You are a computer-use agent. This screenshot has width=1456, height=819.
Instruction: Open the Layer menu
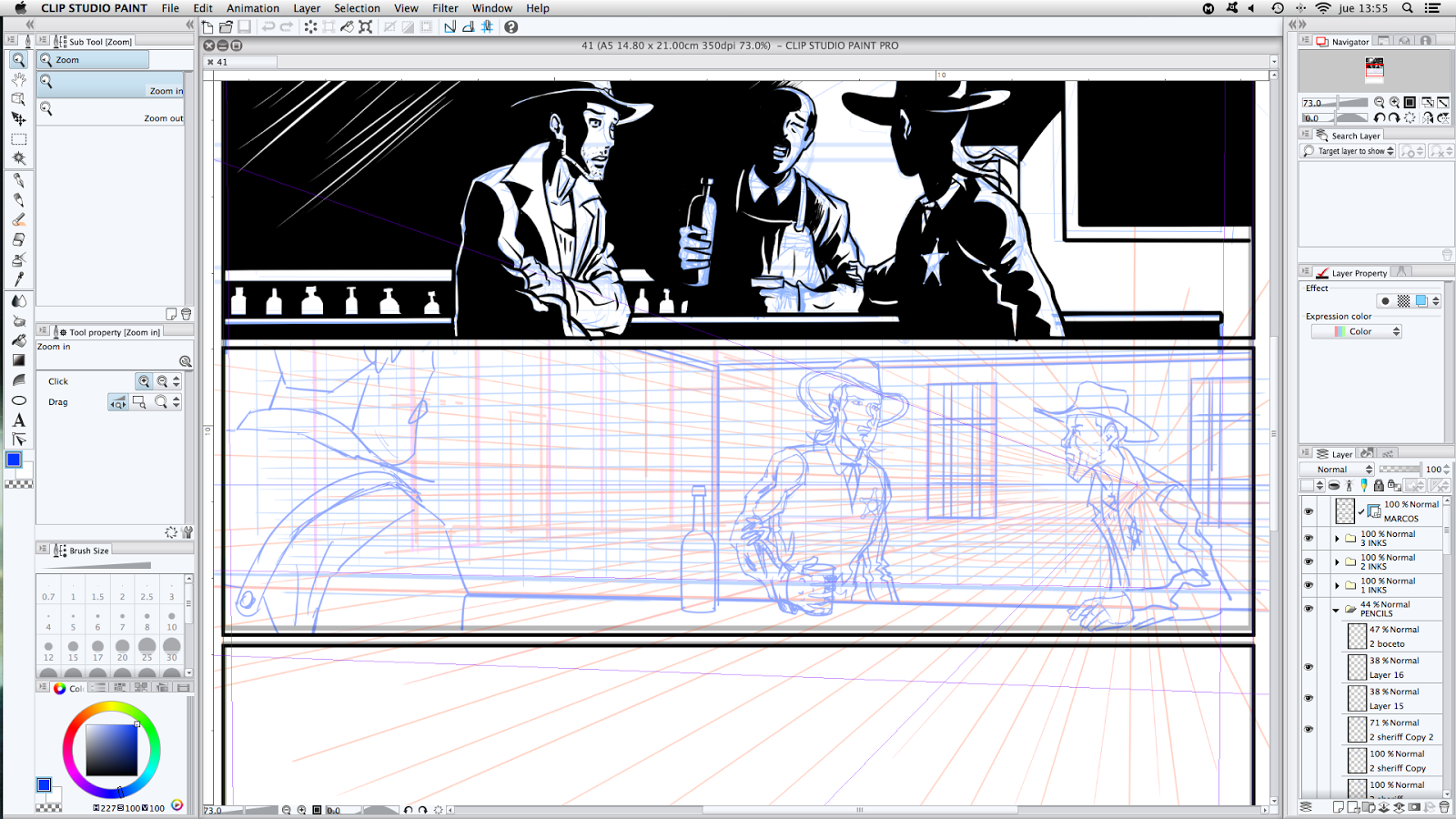(307, 8)
